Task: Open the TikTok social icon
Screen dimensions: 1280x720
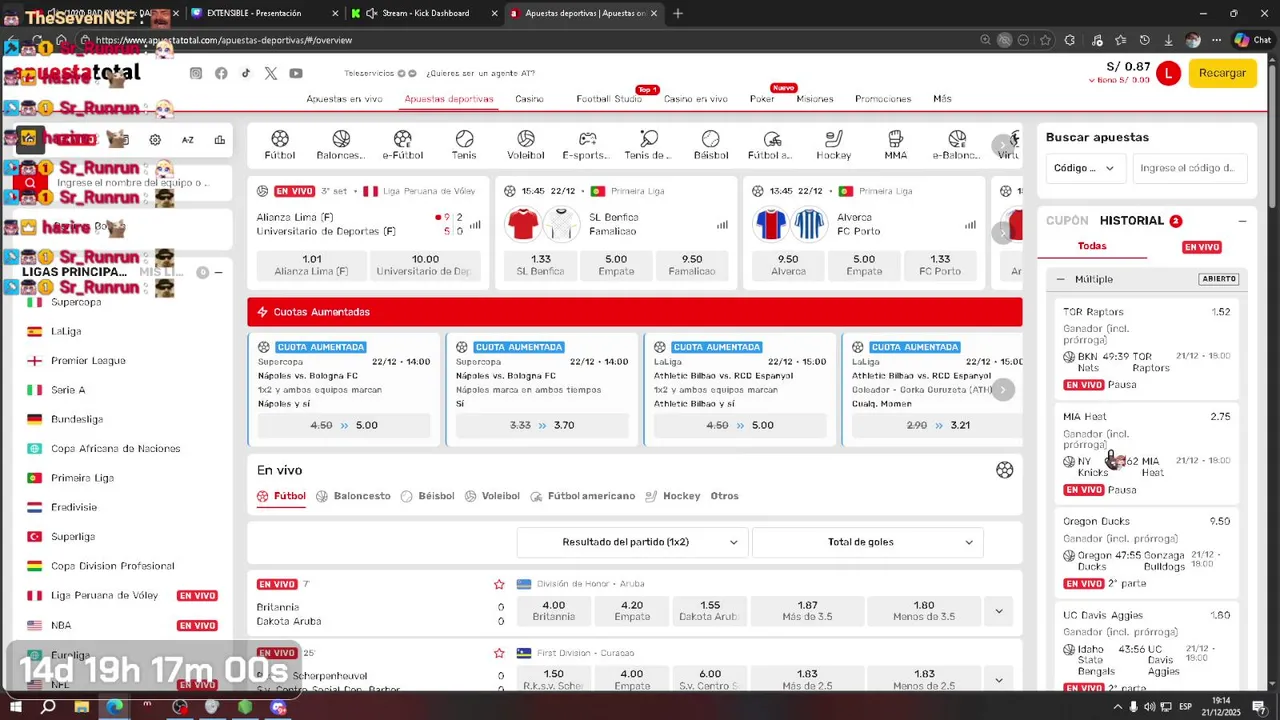Action: (246, 73)
